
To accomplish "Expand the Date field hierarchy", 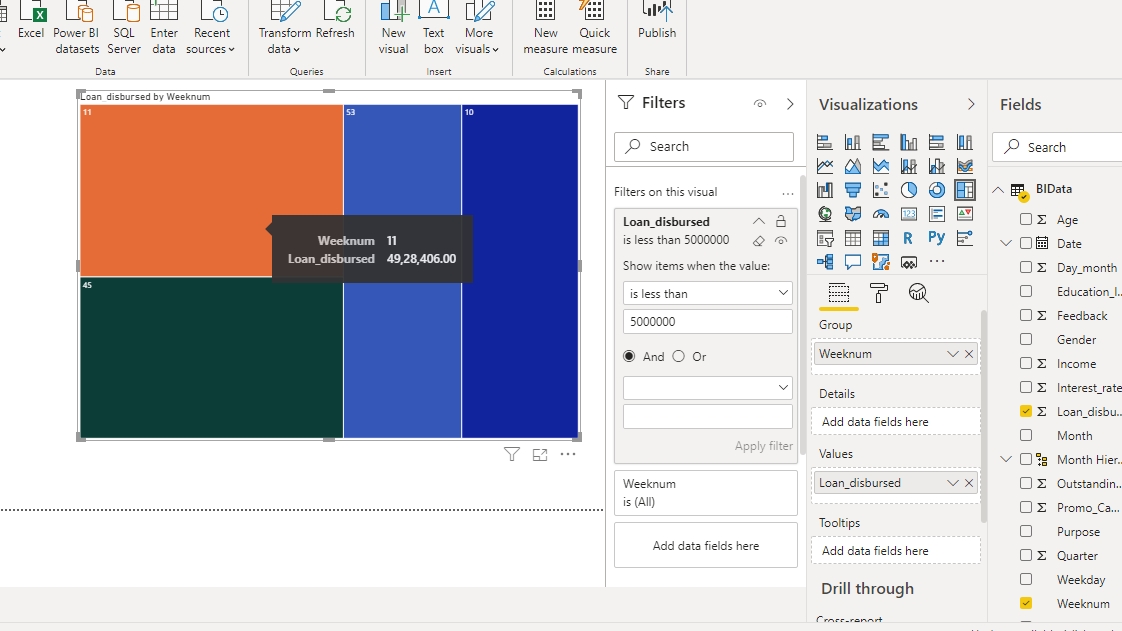I will (x=1006, y=243).
